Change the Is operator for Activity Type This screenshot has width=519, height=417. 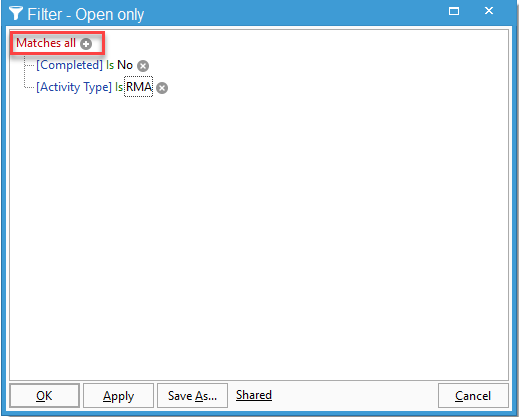point(119,87)
